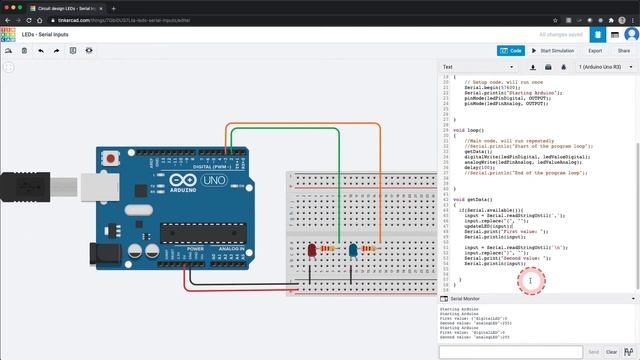Click the Serial Monitor panel icon
Screen dimensions: 640x360
coord(444,299)
